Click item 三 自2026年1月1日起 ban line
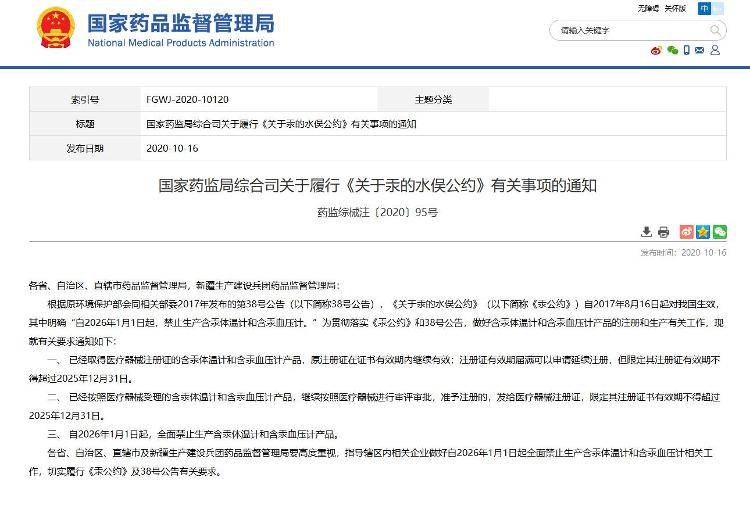This screenshot has width=750, height=506. tap(194, 434)
